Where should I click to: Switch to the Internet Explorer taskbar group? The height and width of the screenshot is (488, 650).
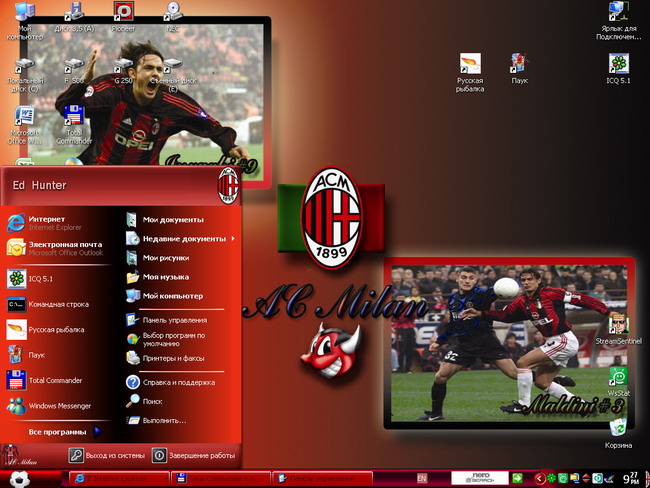pos(119,478)
